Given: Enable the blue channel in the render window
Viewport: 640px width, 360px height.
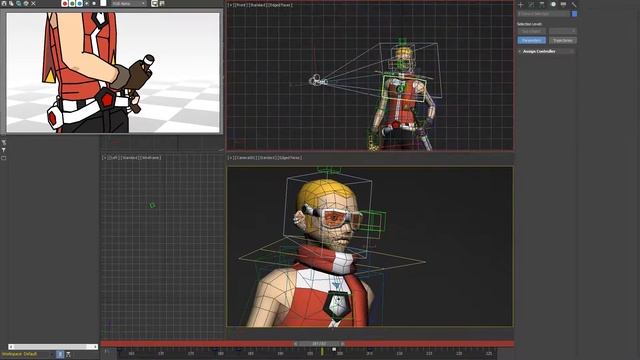Looking at the screenshot, I should tap(79, 4).
